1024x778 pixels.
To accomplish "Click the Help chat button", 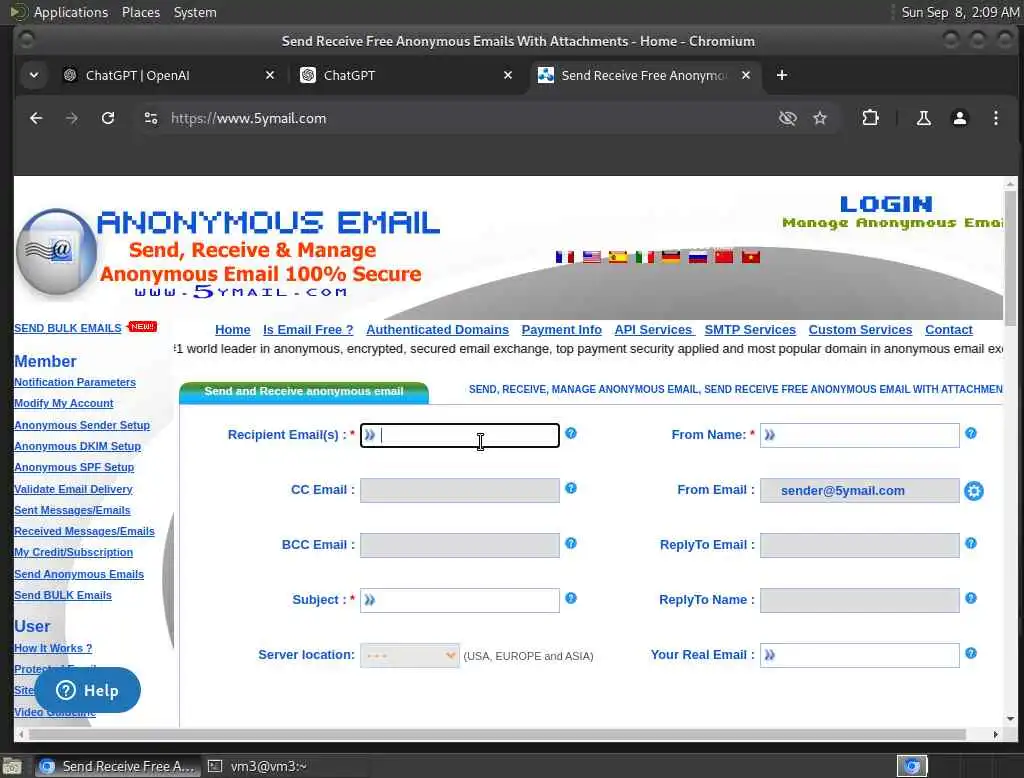I will tap(88, 690).
